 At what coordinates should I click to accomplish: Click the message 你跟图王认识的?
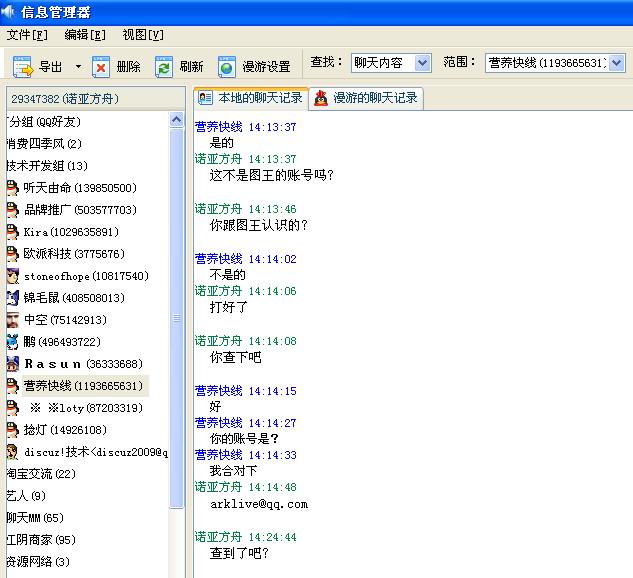tap(258, 225)
